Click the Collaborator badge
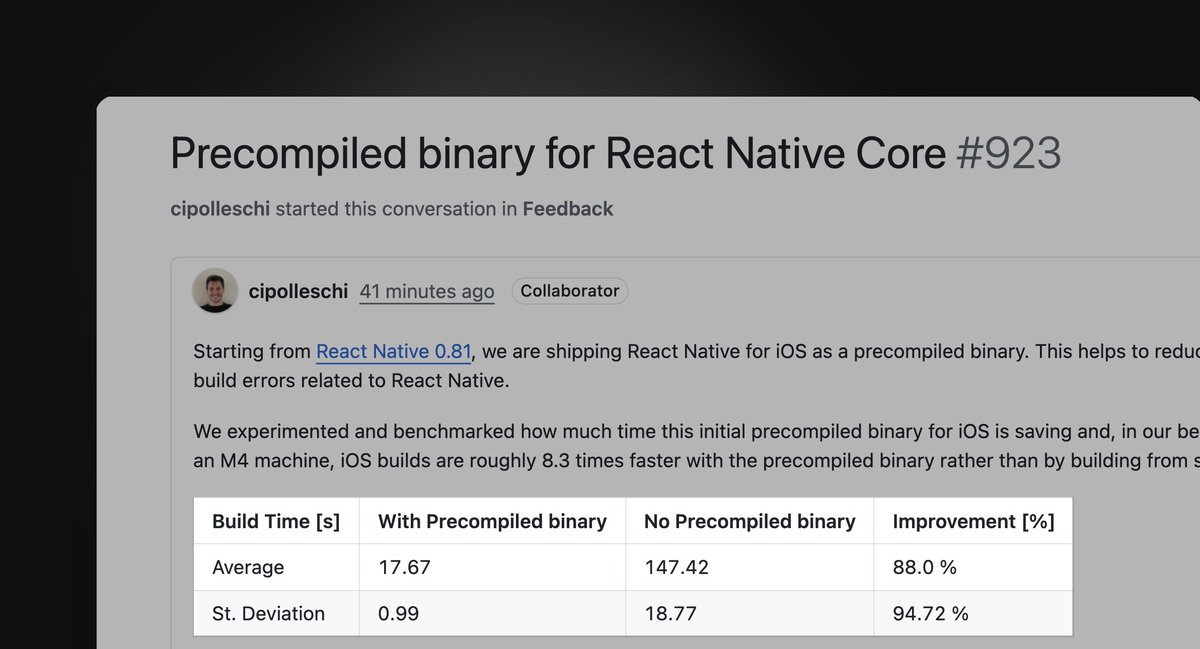The height and width of the screenshot is (649, 1200). tap(570, 291)
